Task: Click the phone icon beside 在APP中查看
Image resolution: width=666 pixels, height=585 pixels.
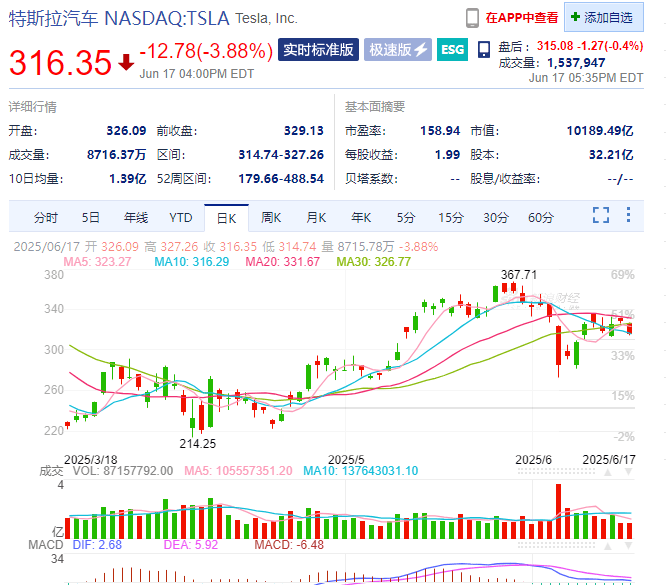Action: (x=472, y=18)
